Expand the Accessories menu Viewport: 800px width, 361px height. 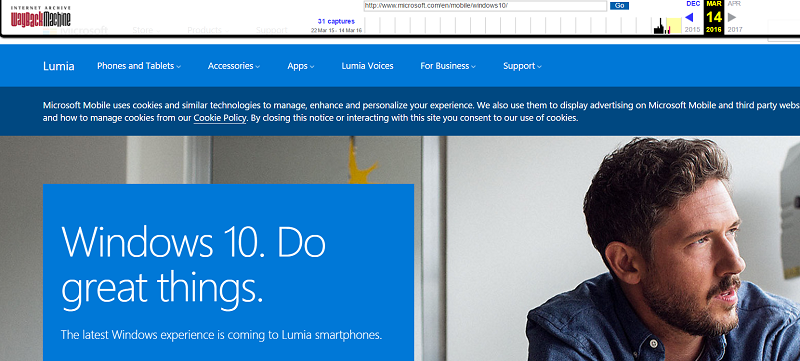(x=234, y=66)
